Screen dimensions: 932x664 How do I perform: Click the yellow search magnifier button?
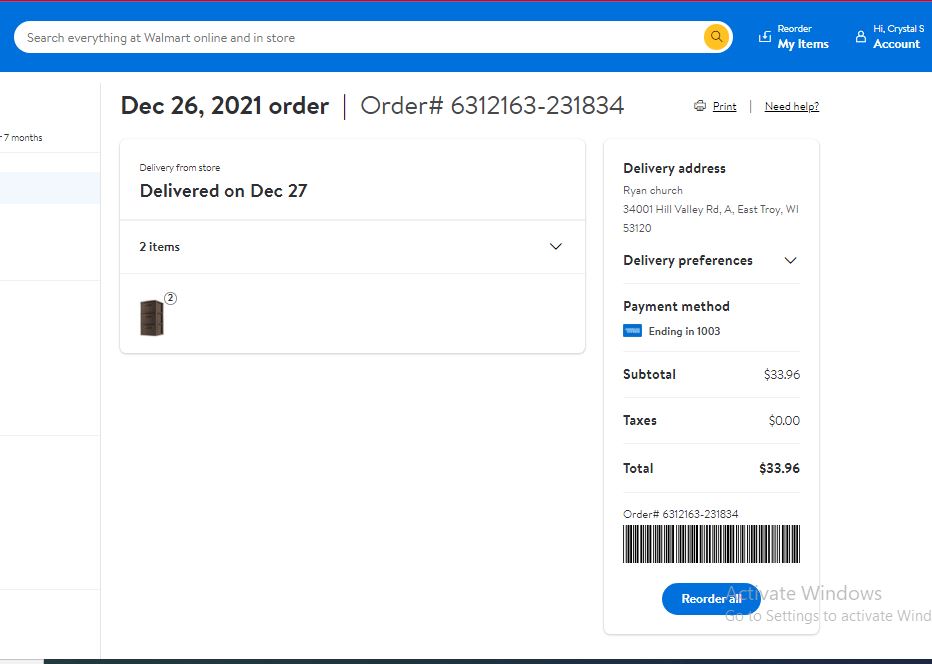coord(716,37)
